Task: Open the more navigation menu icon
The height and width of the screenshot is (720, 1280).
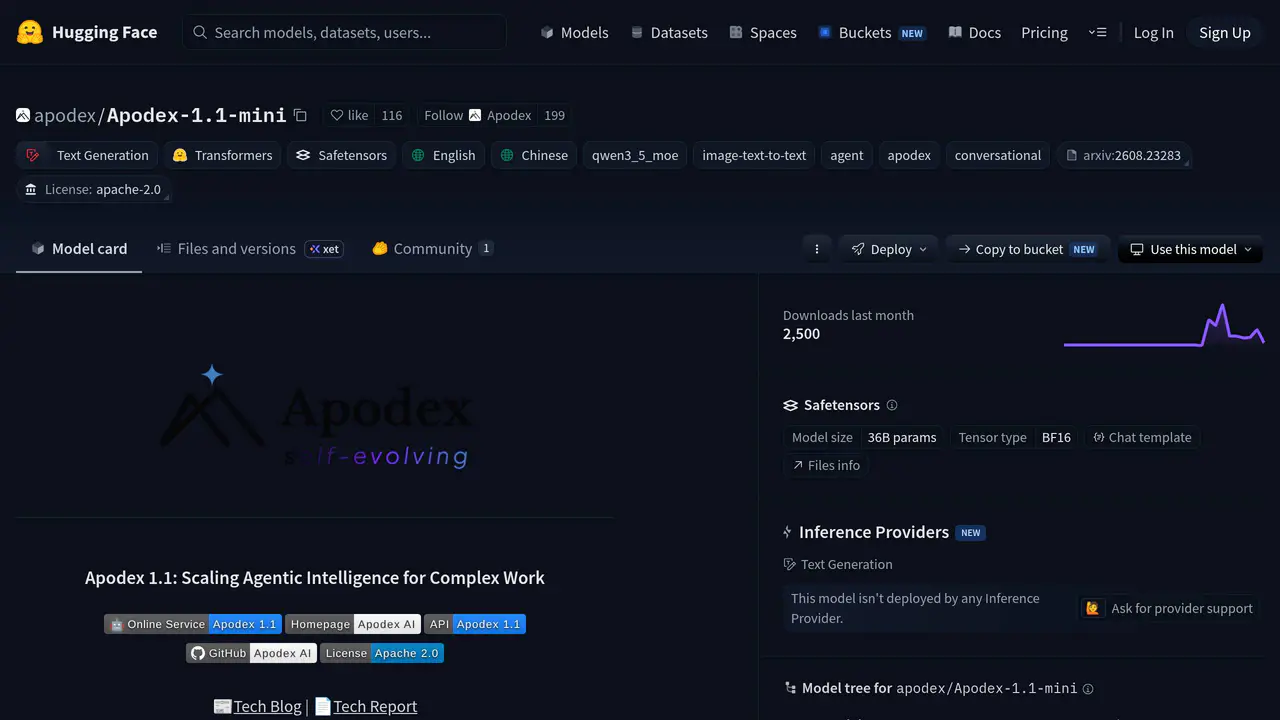Action: [x=1097, y=32]
